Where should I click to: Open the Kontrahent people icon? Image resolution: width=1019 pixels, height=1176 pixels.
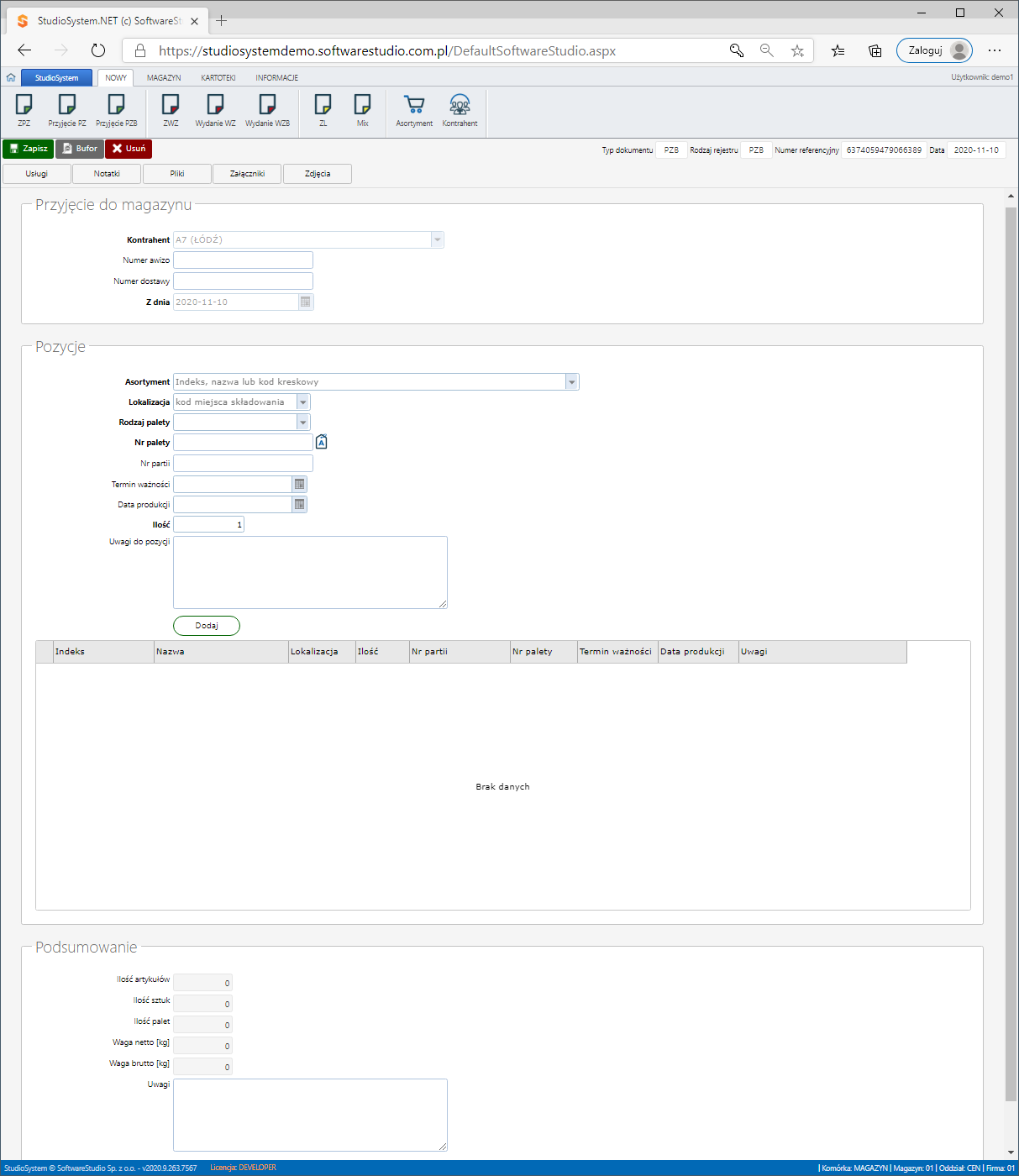(x=460, y=105)
